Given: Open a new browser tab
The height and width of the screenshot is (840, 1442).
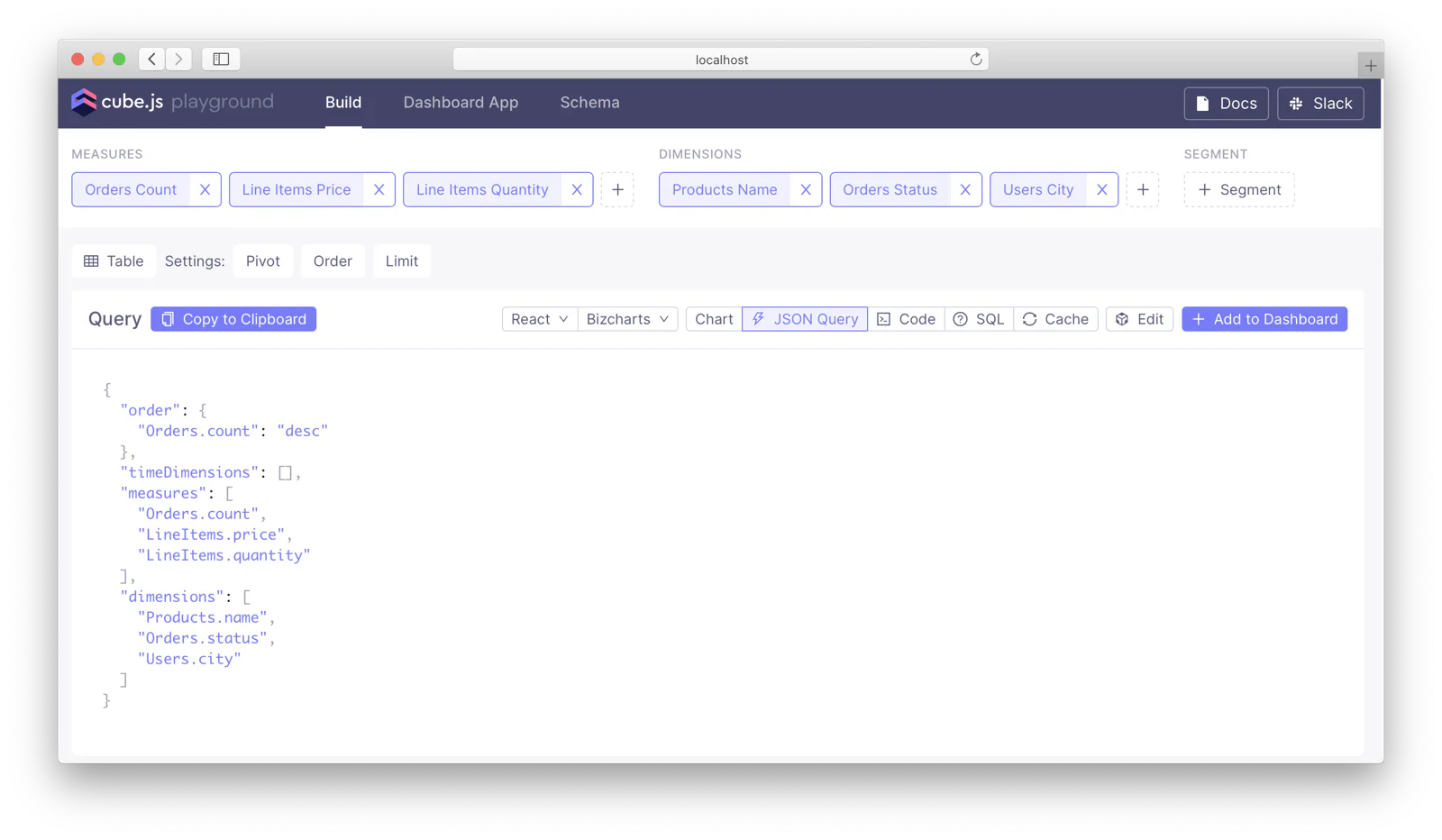Looking at the screenshot, I should coord(1370,66).
